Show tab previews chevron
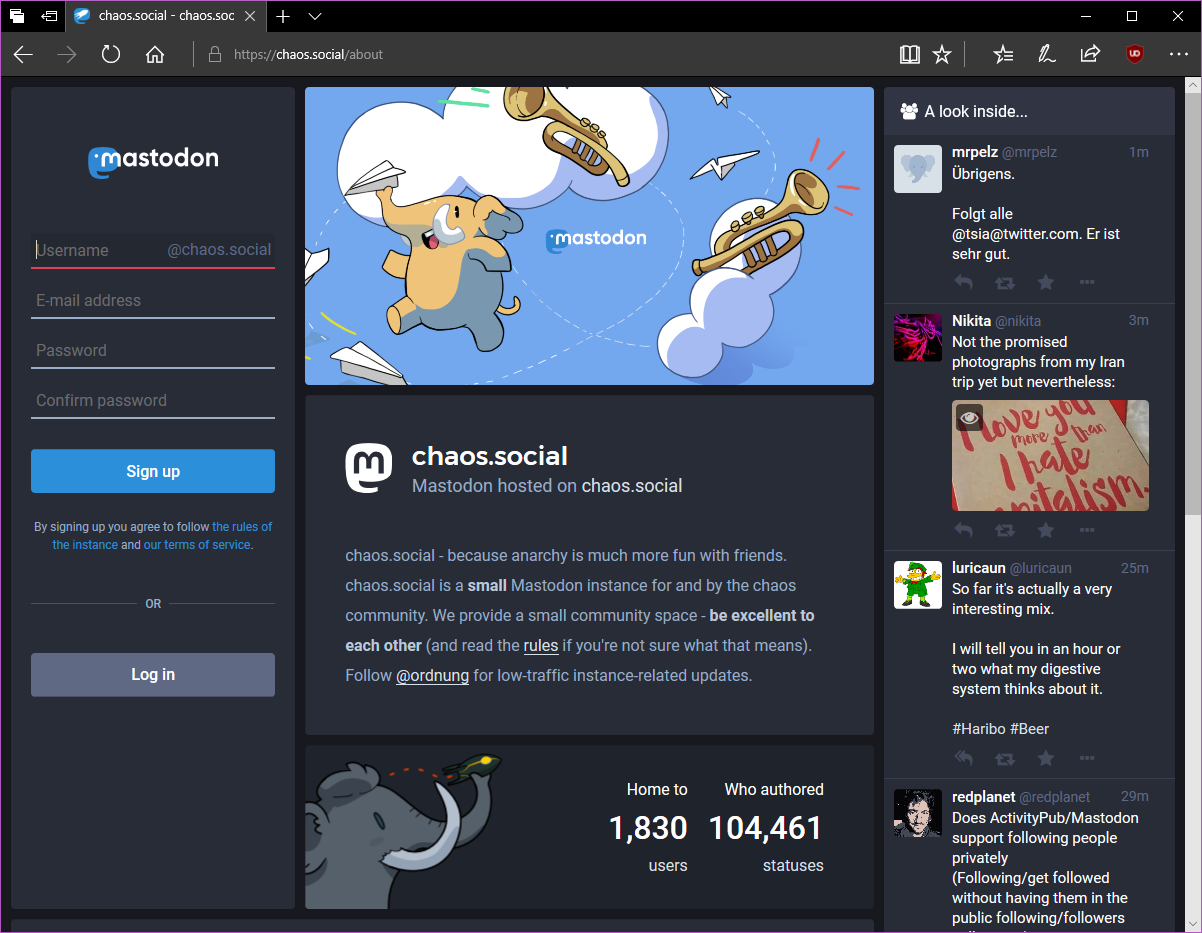Viewport: 1202px width, 933px height. coord(315,16)
